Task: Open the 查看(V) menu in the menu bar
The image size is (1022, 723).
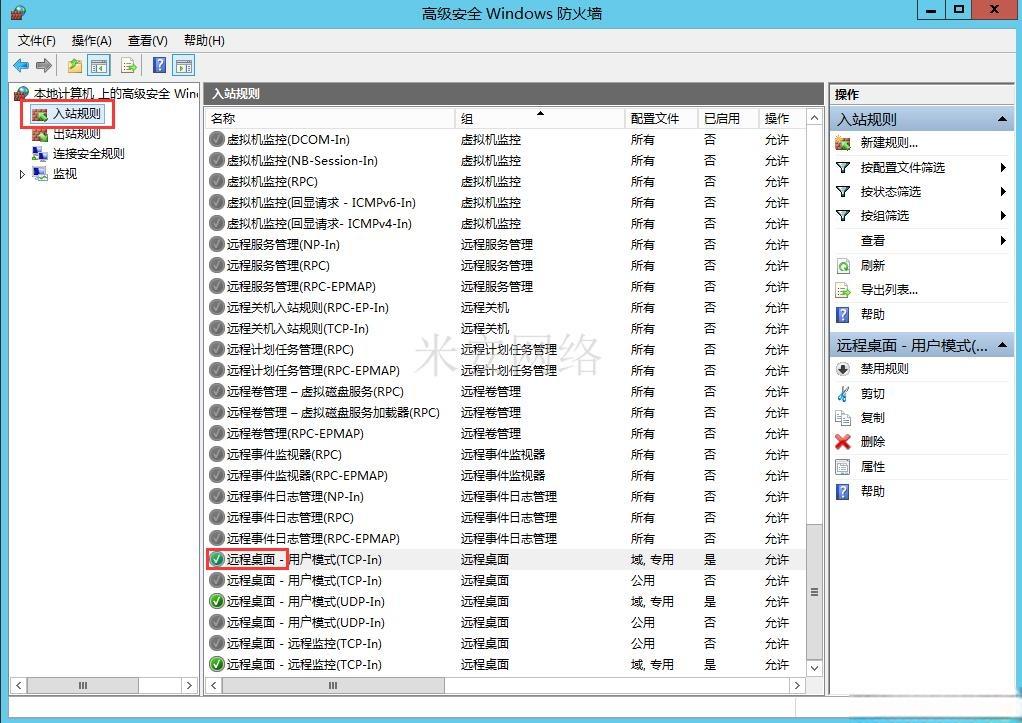Action: [x=147, y=40]
